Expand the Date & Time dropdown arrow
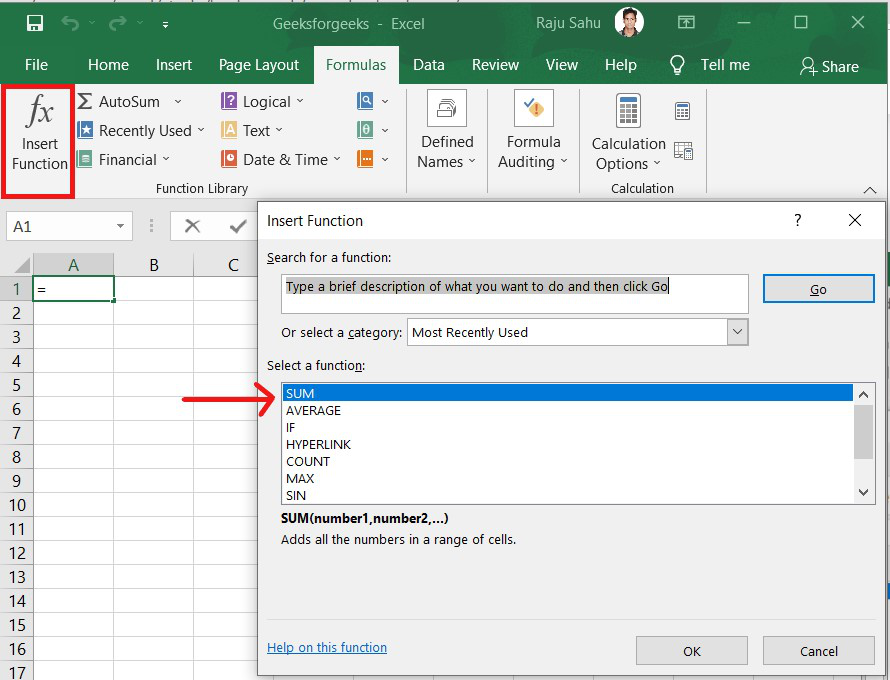Image resolution: width=890 pixels, height=680 pixels. coord(337,159)
